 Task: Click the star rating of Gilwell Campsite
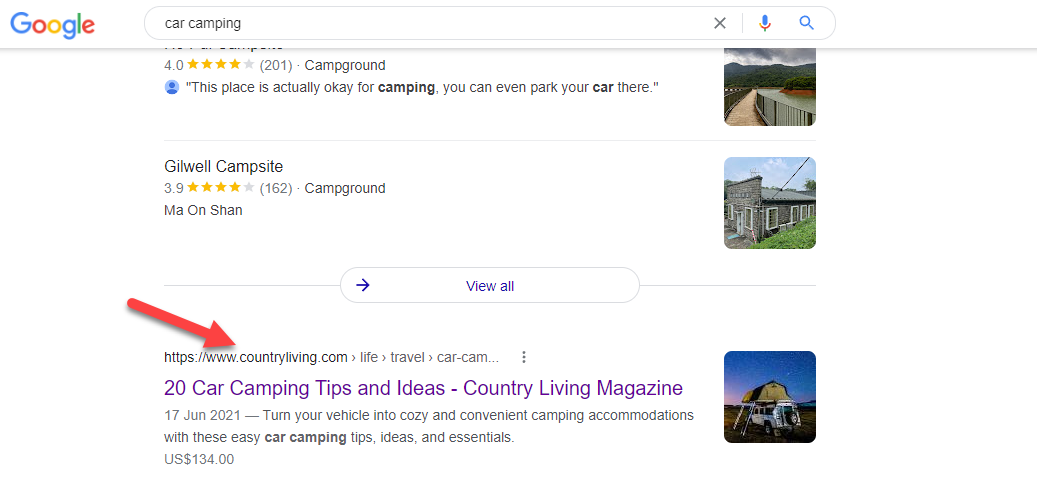click(220, 188)
